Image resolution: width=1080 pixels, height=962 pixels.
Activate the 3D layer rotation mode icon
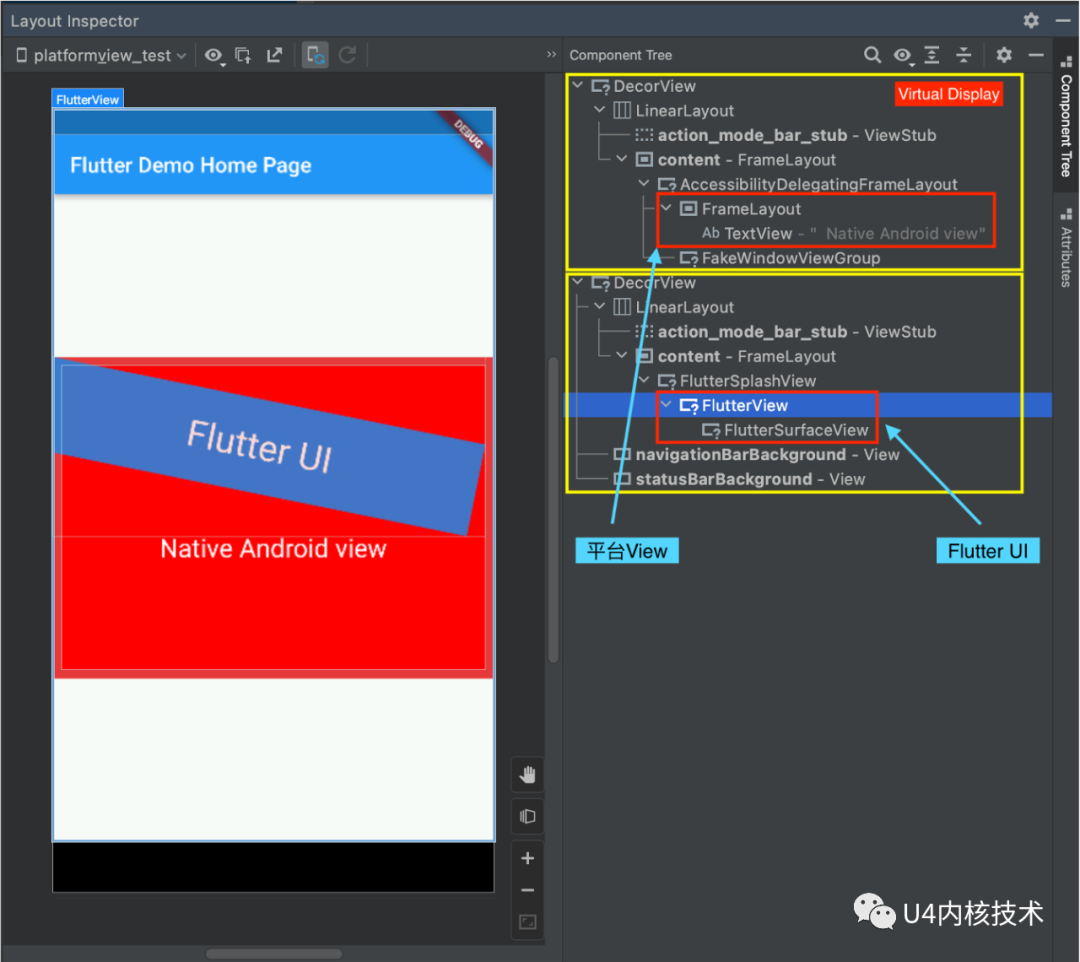click(x=527, y=815)
